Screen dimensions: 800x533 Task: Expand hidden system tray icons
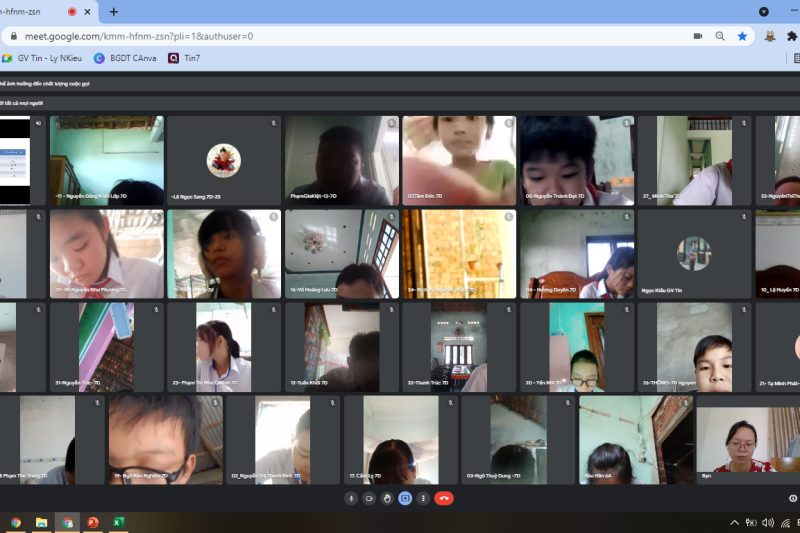[x=735, y=523]
